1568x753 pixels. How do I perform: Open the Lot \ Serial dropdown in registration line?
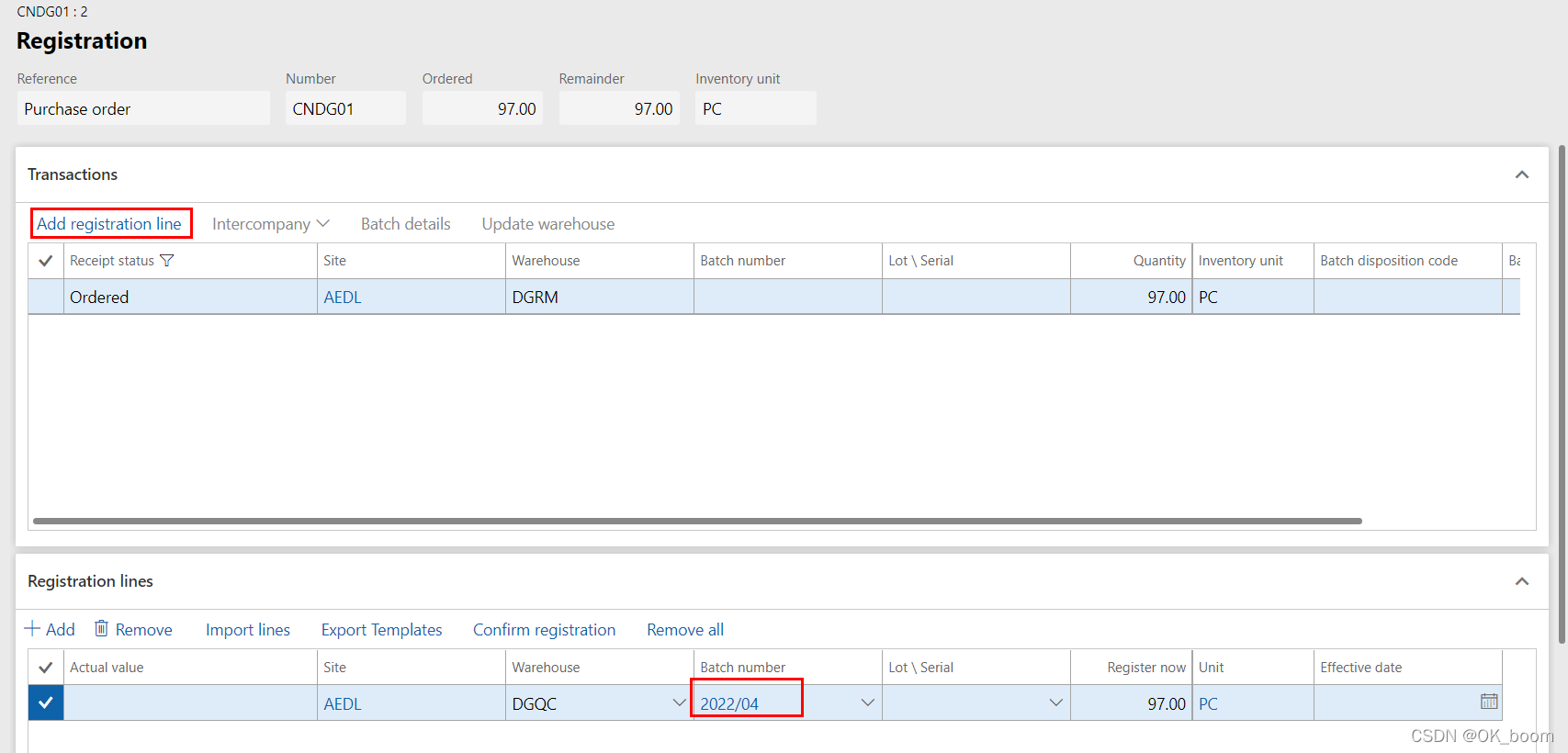(x=1055, y=703)
